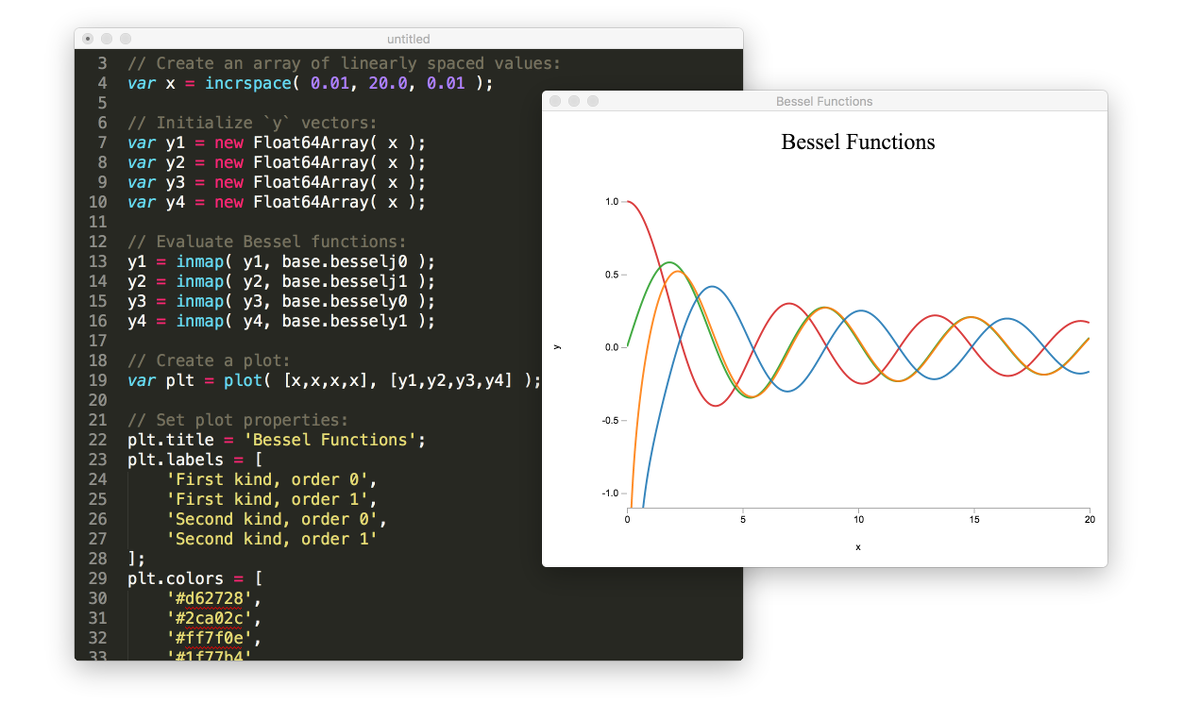This screenshot has height=703, width=1200.
Task: Select the color value '#2ca02c' on line 31
Action: click(x=208, y=618)
